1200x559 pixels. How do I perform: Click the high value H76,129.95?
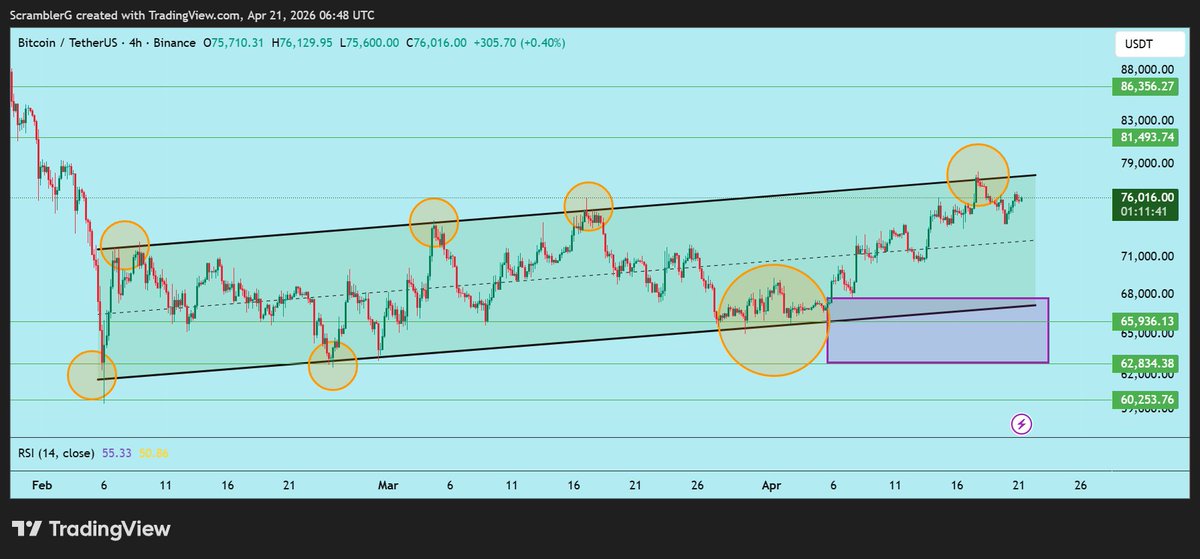point(301,43)
